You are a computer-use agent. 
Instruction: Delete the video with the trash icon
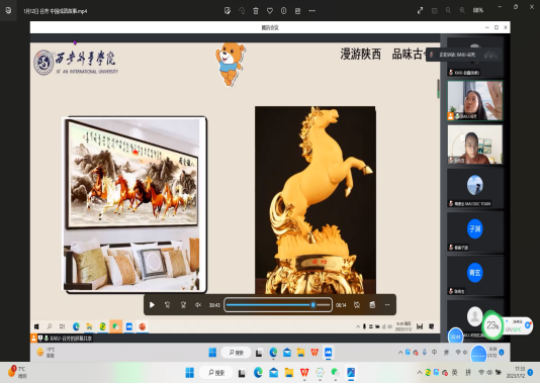click(256, 11)
